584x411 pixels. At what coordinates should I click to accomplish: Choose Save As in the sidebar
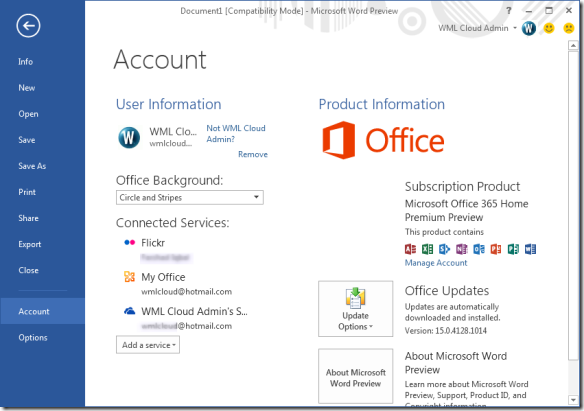(x=32, y=166)
